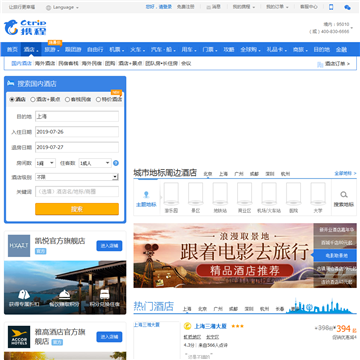This screenshot has width=360, height=360.
Task: Select the 客栈民宿 radio button
Action: tap(67, 99)
